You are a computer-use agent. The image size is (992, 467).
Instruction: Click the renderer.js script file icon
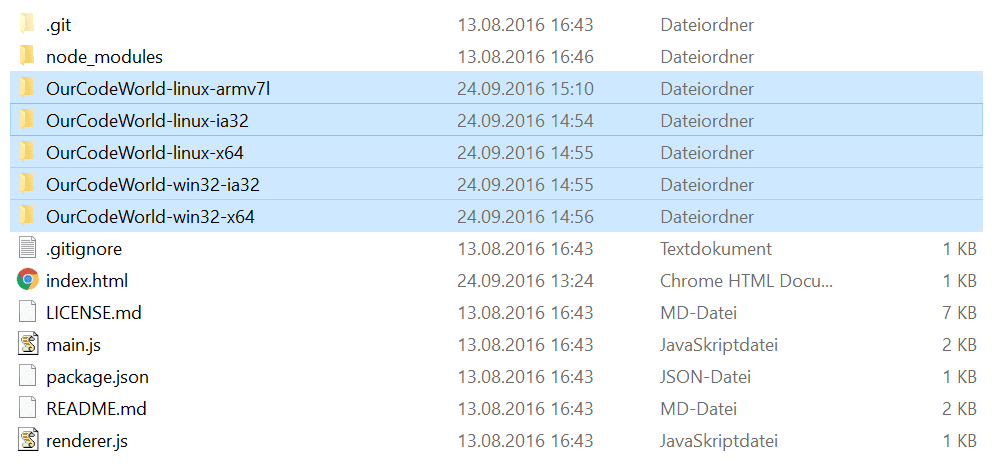click(x=27, y=440)
